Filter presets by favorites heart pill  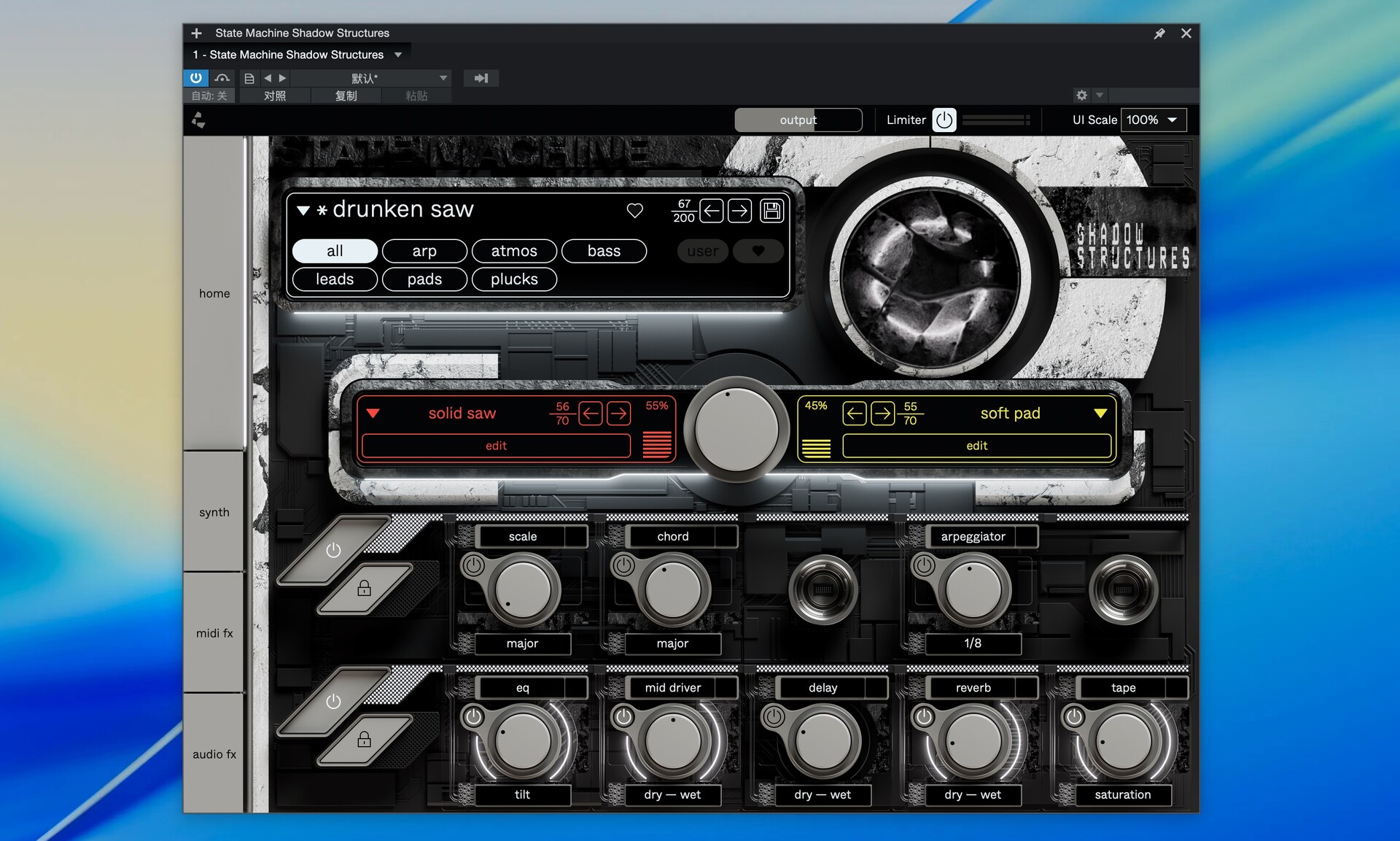pyautogui.click(x=758, y=251)
